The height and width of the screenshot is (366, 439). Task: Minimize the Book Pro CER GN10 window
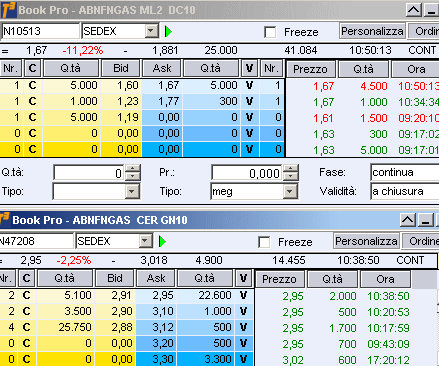coord(426,220)
